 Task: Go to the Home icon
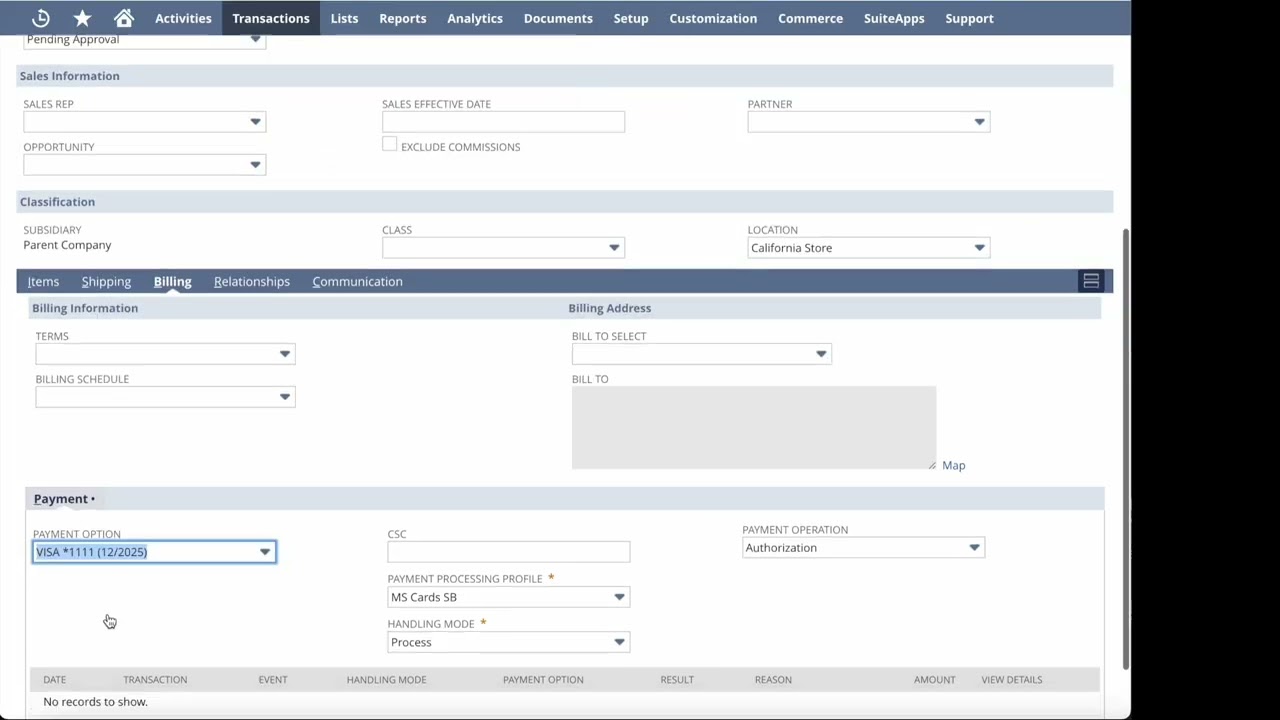coord(124,18)
